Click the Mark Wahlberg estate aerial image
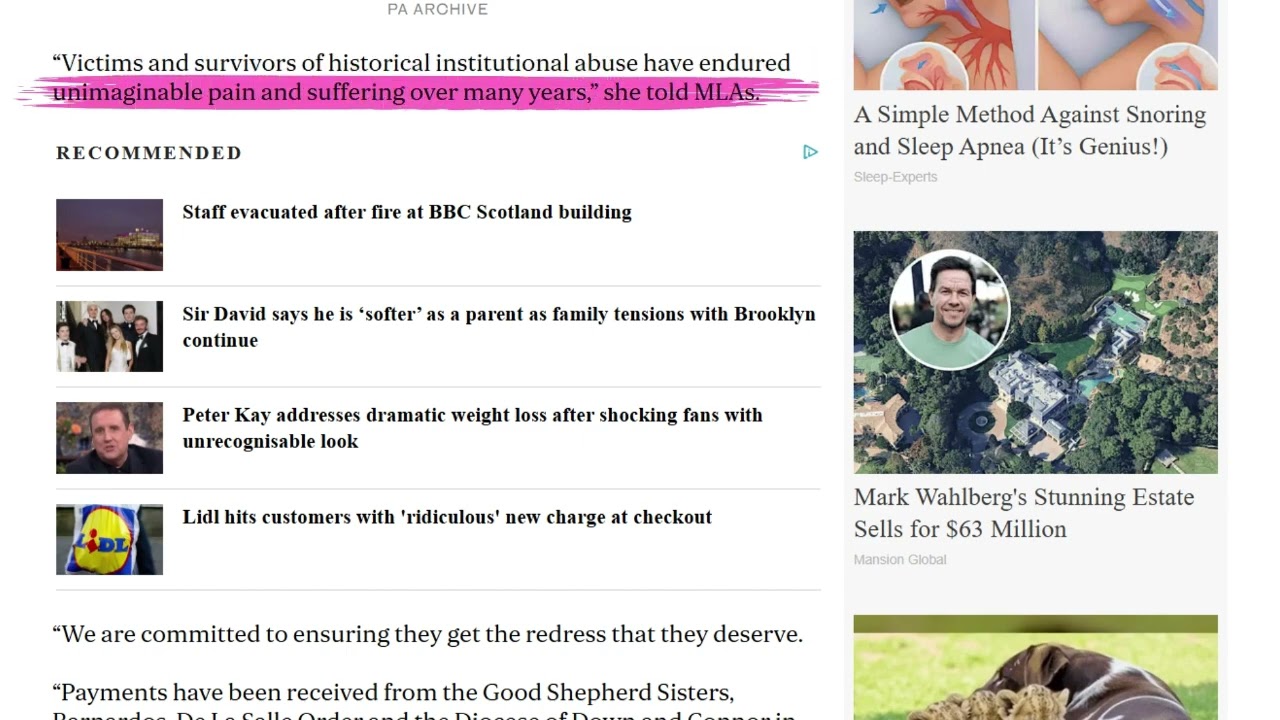The image size is (1280, 720). click(1035, 352)
